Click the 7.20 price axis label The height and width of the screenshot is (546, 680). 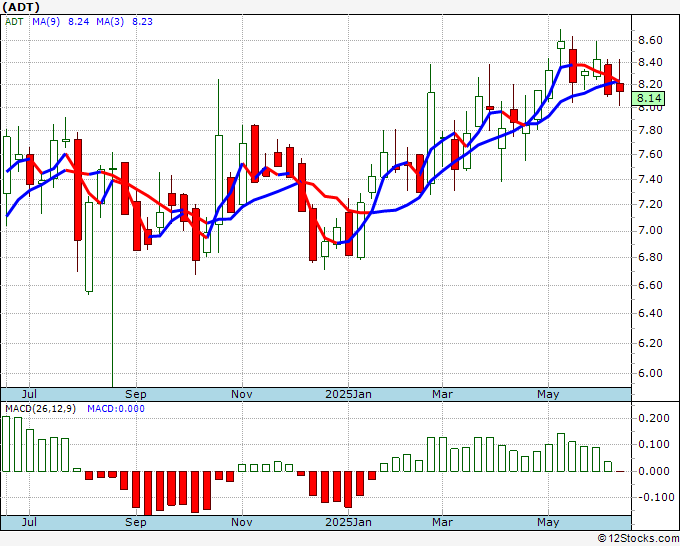650,204
